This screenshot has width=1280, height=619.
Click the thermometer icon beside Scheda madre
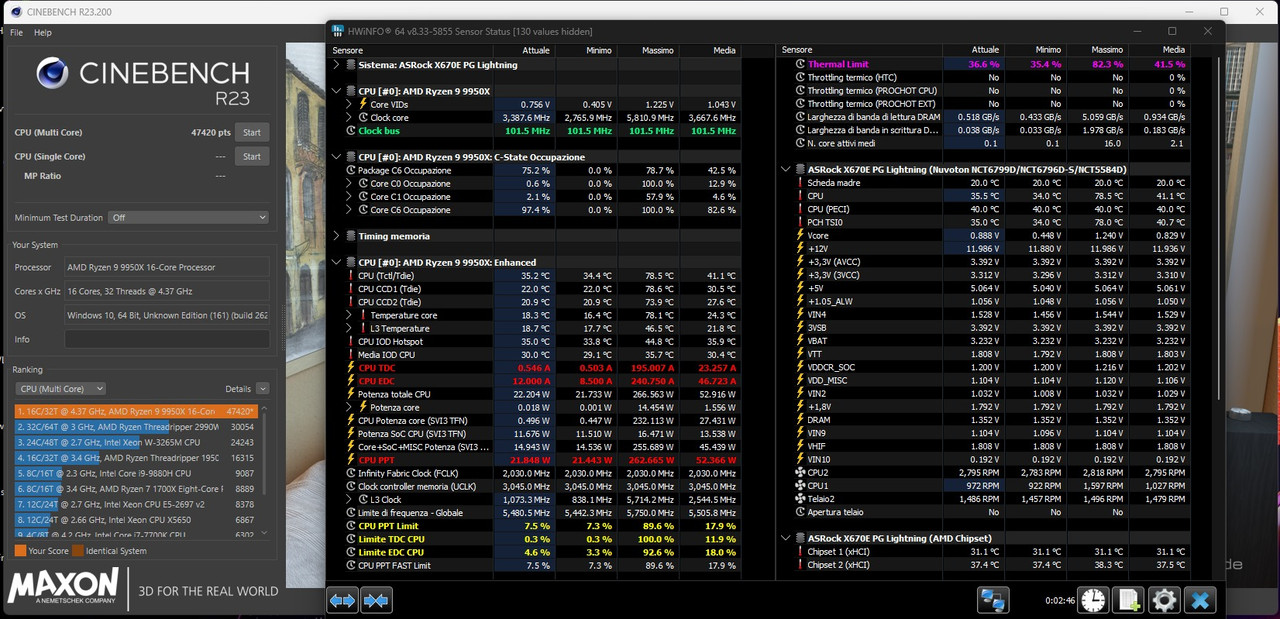800,183
